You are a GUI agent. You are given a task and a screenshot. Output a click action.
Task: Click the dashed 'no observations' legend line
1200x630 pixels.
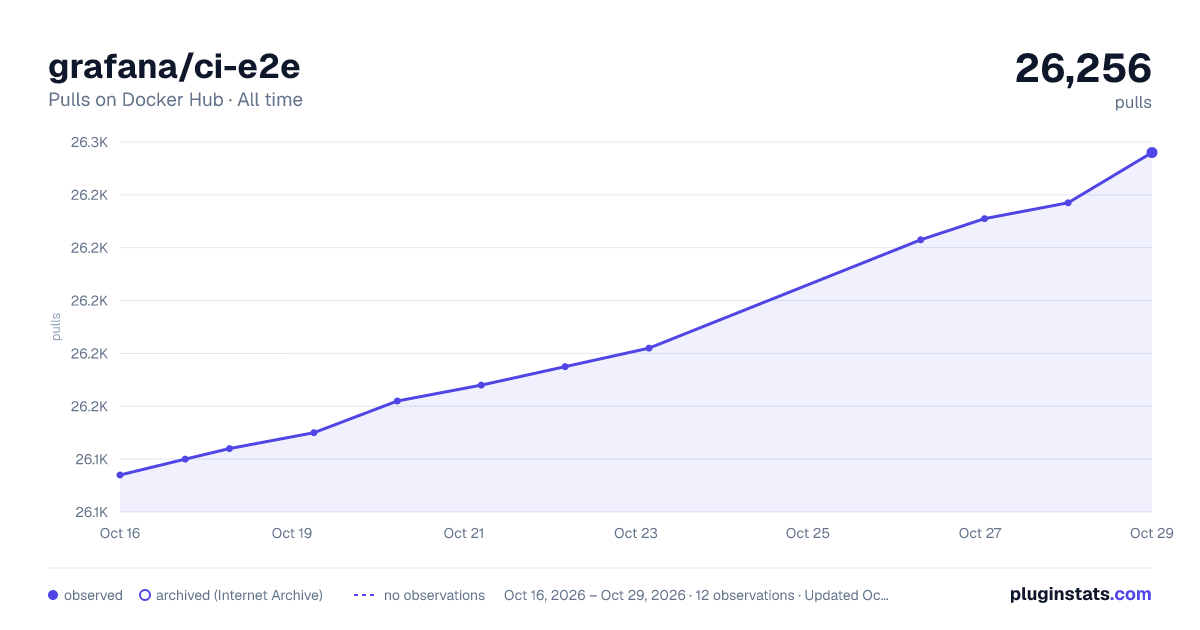[364, 595]
